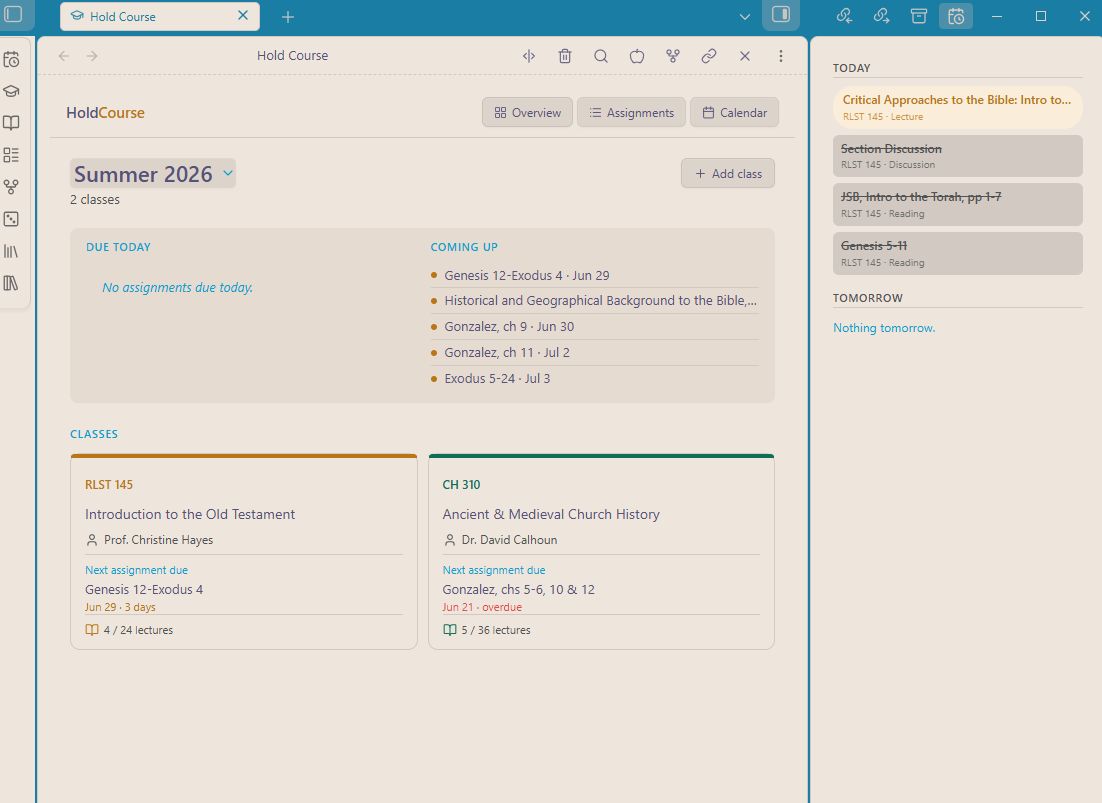Screen dimensions: 1102x803
Task: Click the magnifier search icon in toolbar
Action: (601, 56)
